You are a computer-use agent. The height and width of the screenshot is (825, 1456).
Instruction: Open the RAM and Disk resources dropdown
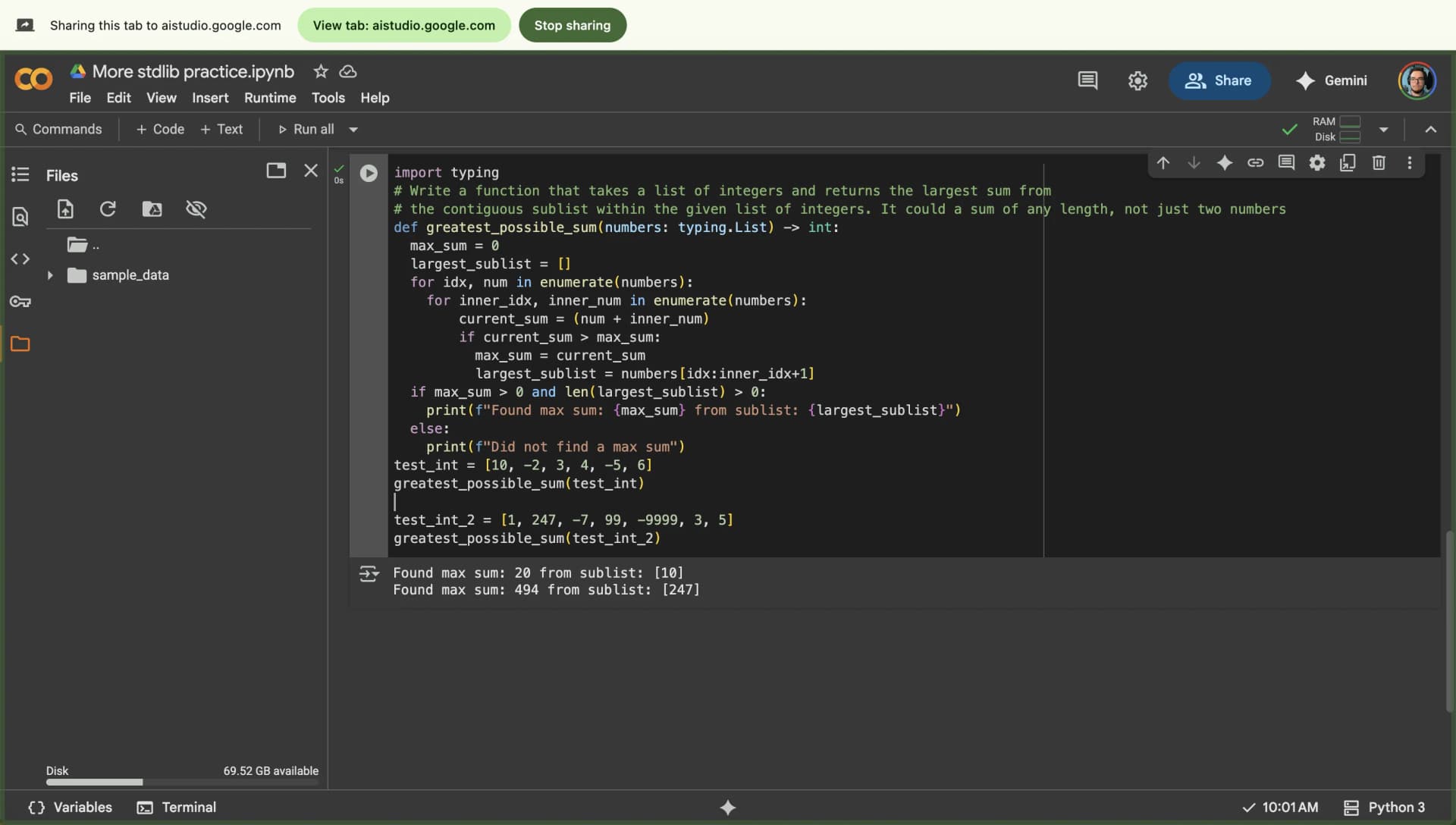point(1385,129)
